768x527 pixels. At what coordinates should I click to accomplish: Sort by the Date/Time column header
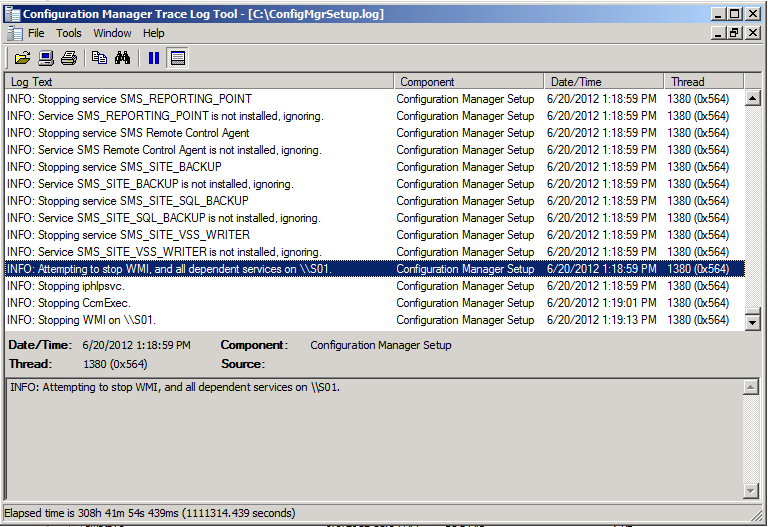(x=604, y=82)
